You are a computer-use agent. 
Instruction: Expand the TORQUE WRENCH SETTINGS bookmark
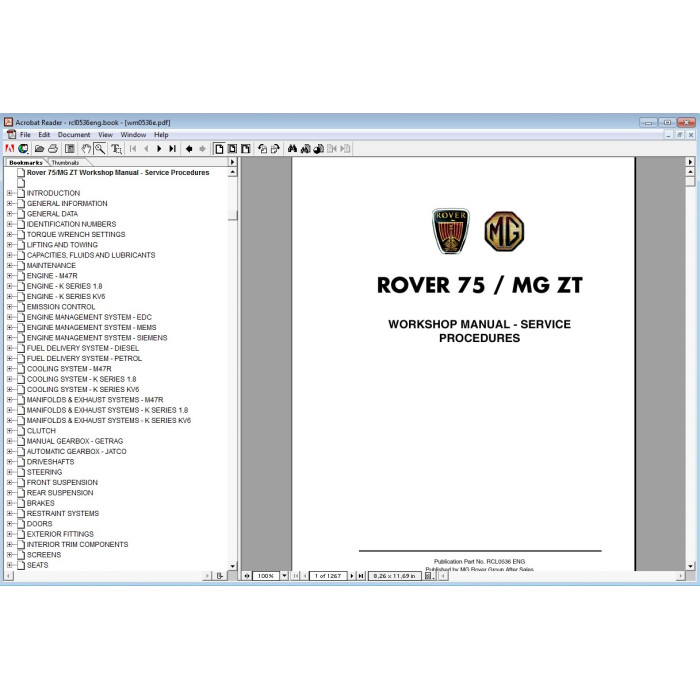pos(9,234)
